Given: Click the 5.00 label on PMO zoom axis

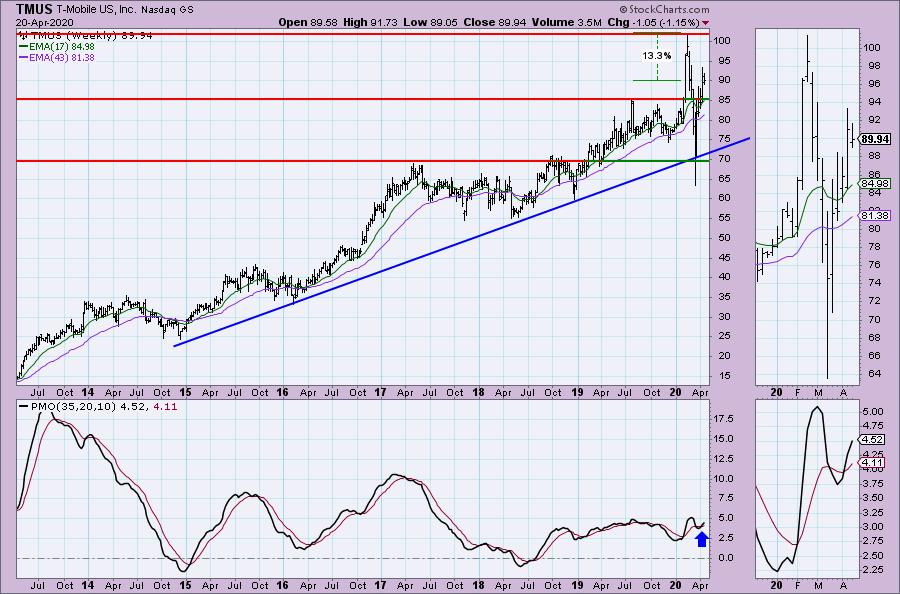Looking at the screenshot, I should (x=873, y=411).
